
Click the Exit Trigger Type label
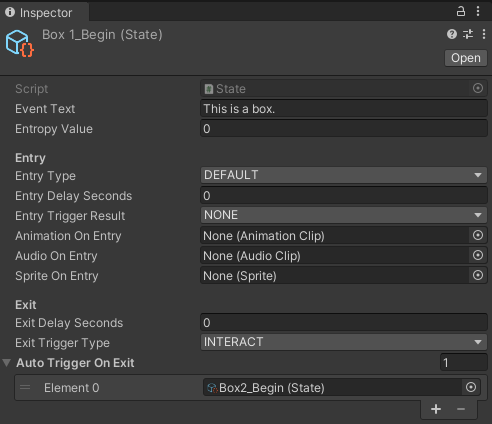pos(62,343)
